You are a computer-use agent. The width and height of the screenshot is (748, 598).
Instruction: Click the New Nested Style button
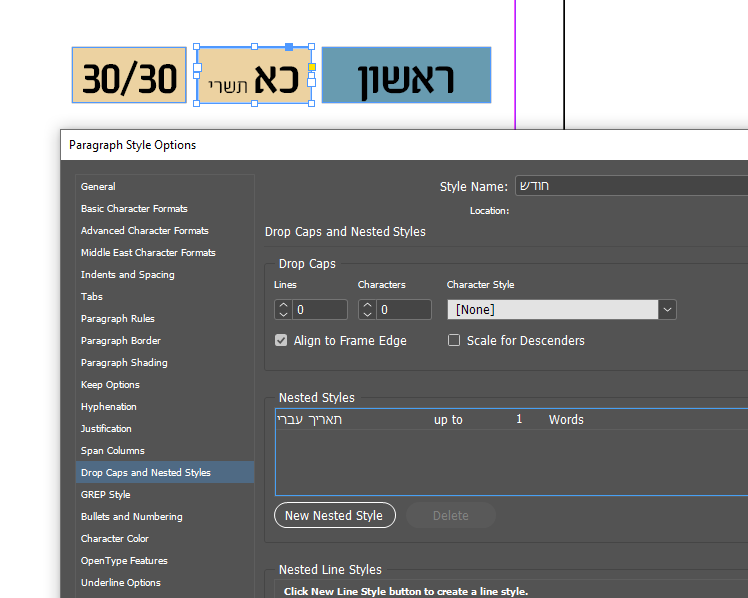(x=334, y=515)
